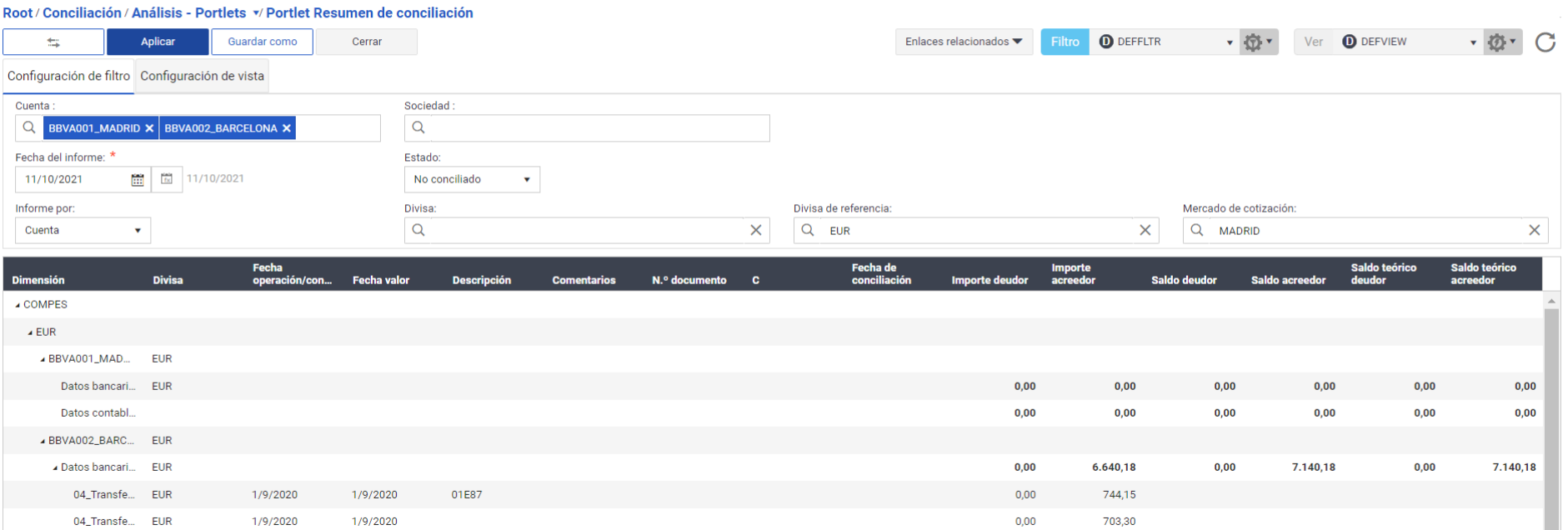Open the Informe por dropdown

[x=83, y=231]
